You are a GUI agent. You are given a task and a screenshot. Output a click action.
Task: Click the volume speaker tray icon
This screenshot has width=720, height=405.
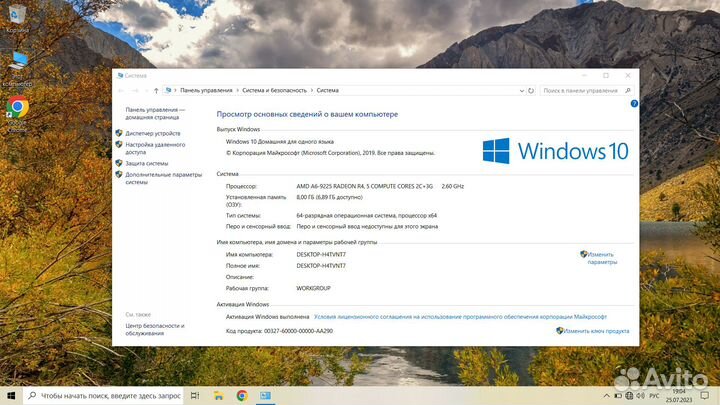point(641,395)
